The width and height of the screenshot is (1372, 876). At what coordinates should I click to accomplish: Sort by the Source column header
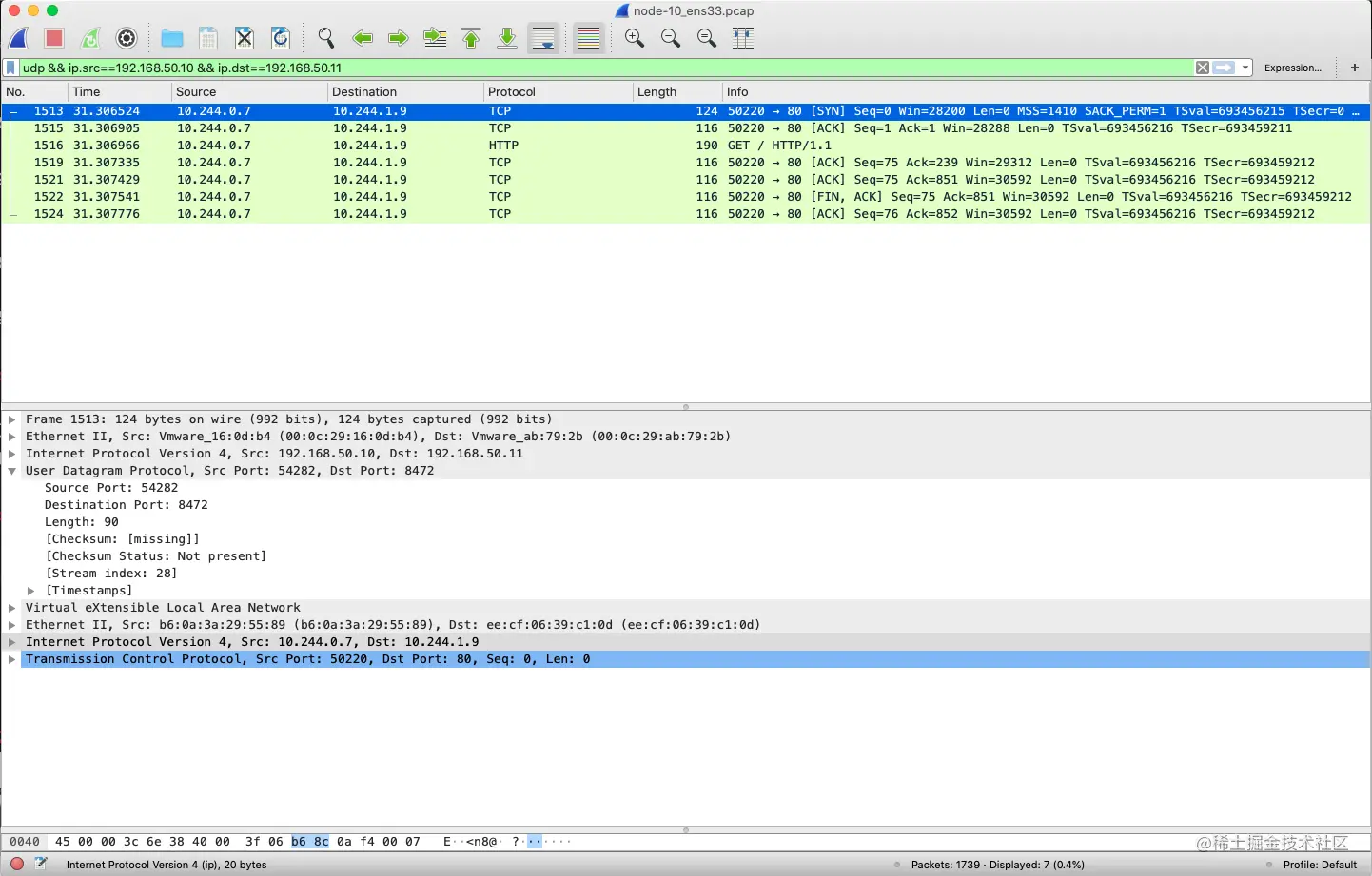point(249,91)
